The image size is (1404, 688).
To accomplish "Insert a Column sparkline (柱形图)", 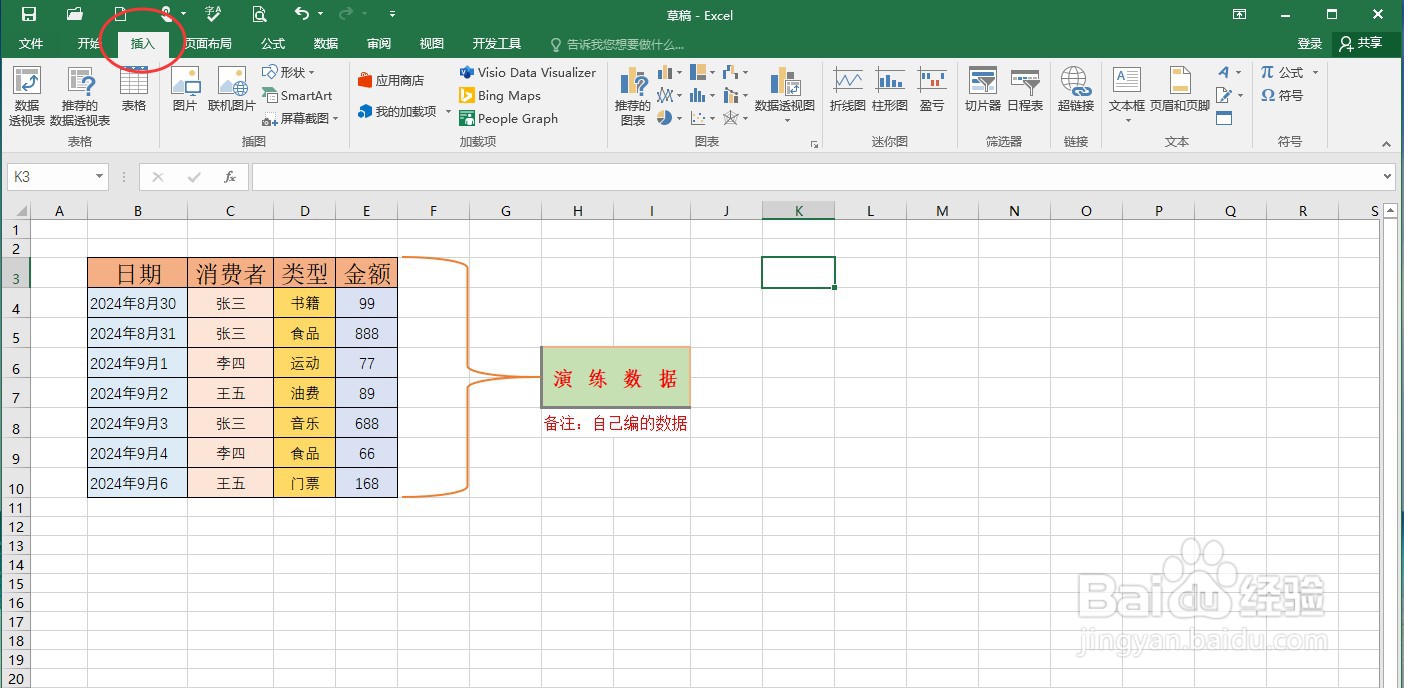I will [890, 90].
